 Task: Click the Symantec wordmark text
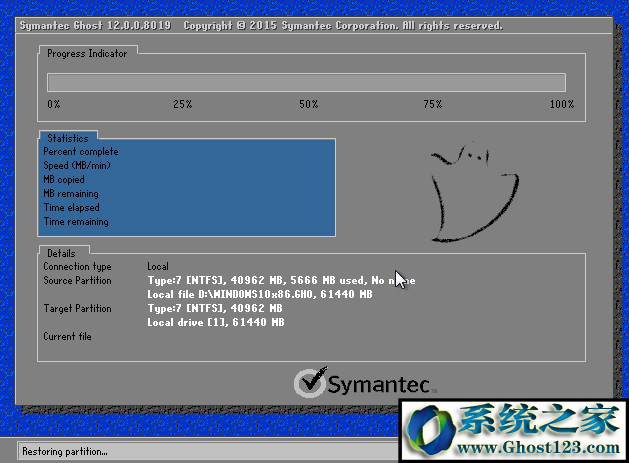coord(379,385)
